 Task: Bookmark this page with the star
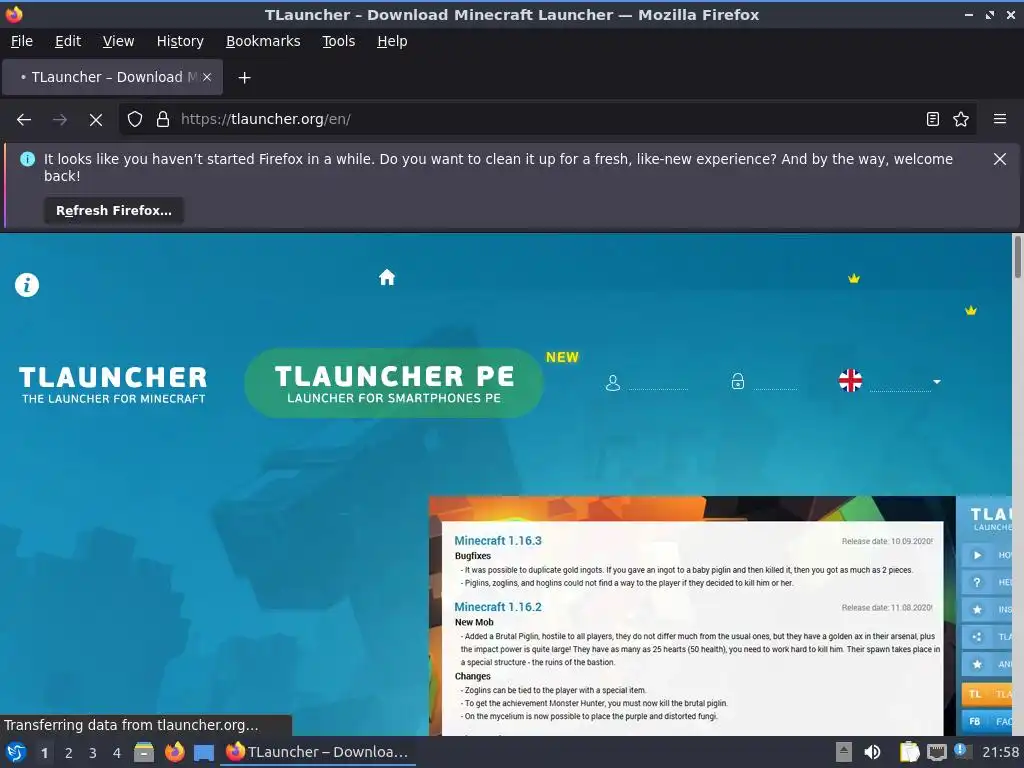pyautogui.click(x=961, y=120)
